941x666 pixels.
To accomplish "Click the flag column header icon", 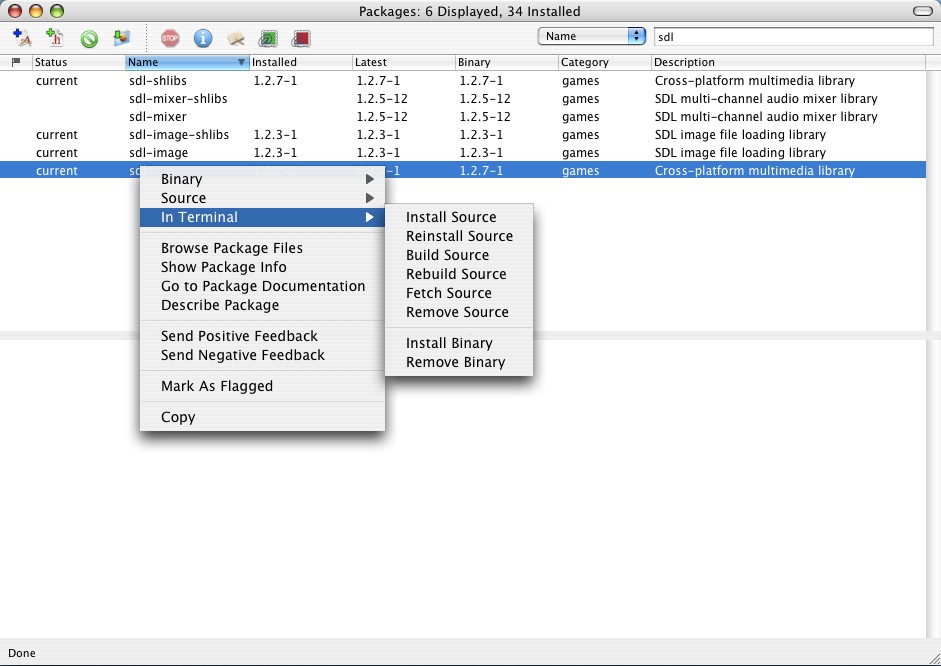I will [16, 62].
